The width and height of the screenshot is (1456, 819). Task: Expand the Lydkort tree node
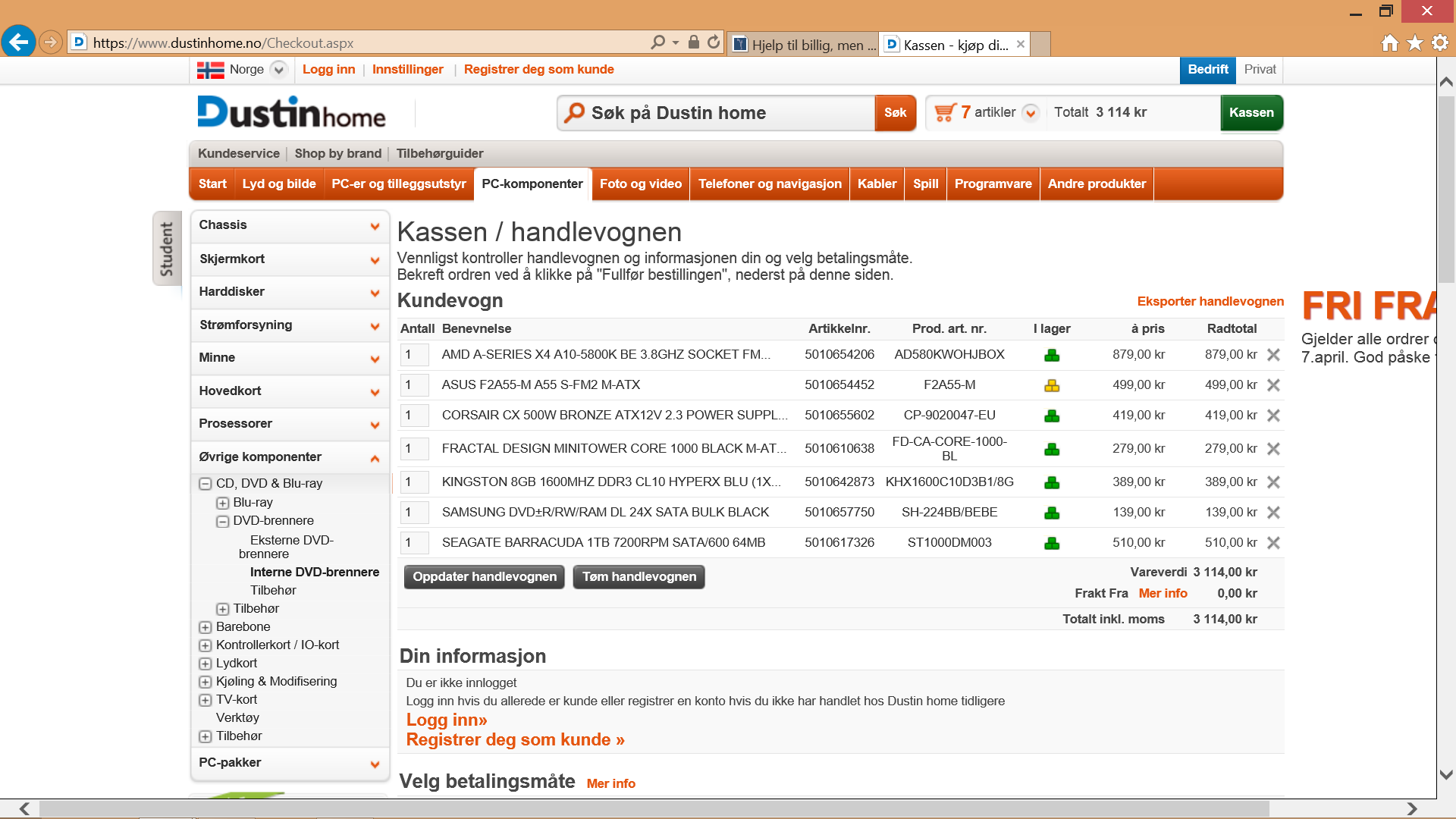click(x=205, y=664)
